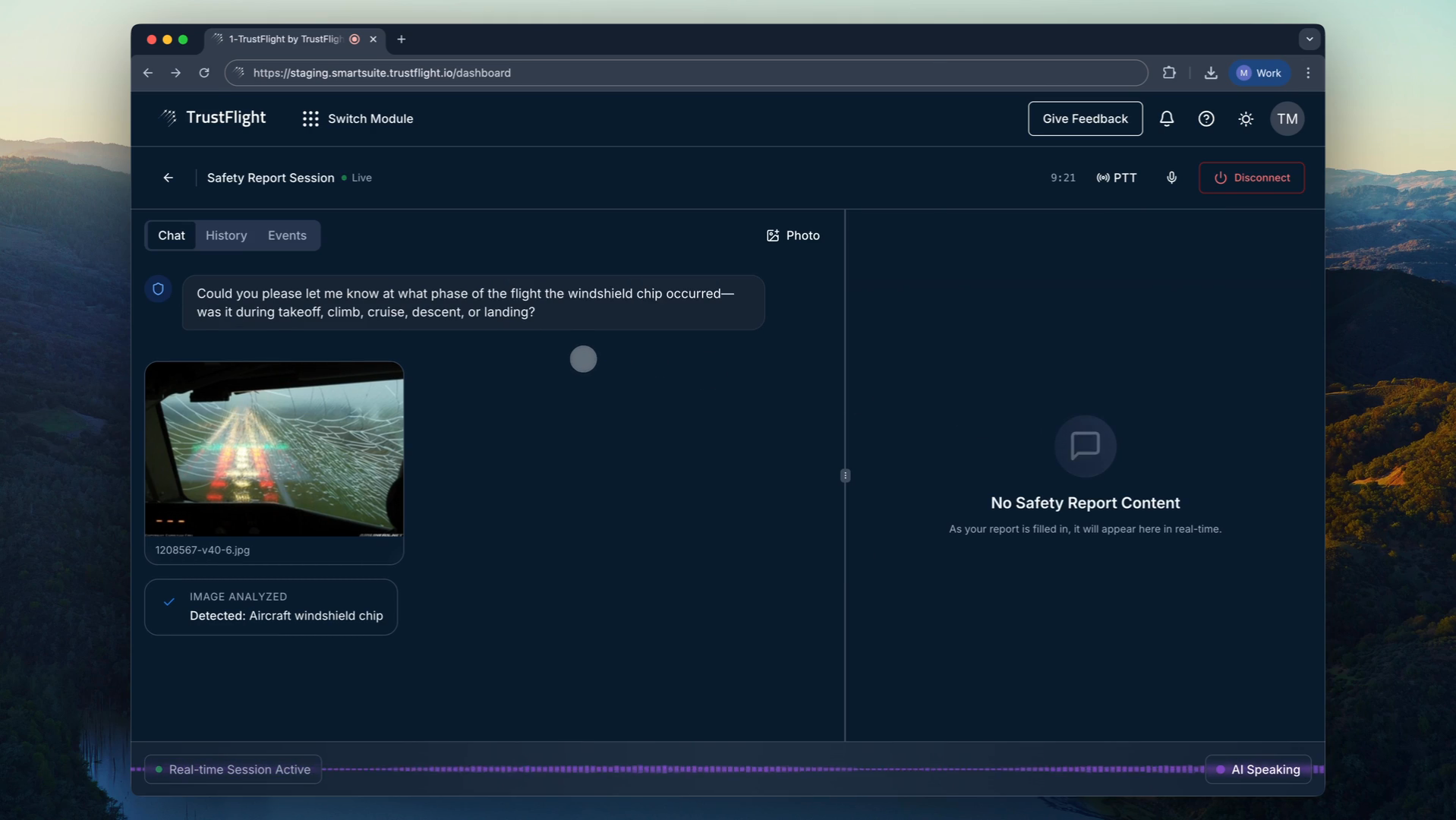Open Switch Module grid menu

[358, 118]
